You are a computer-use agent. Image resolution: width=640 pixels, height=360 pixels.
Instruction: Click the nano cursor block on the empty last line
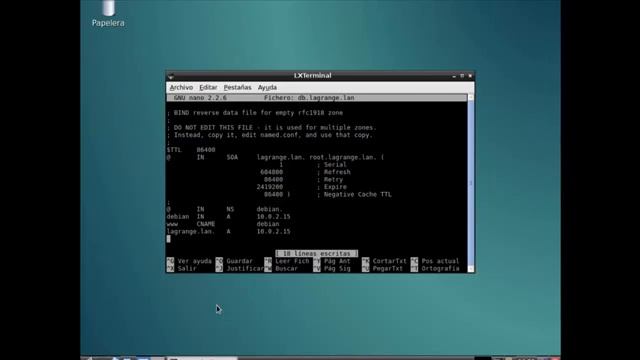[169, 239]
